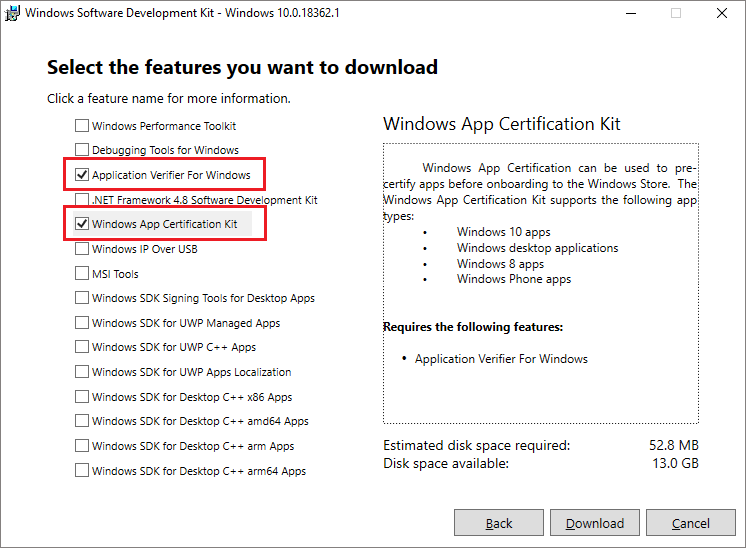Tick the .NET Framework 4.8 SDK checkbox

click(82, 199)
